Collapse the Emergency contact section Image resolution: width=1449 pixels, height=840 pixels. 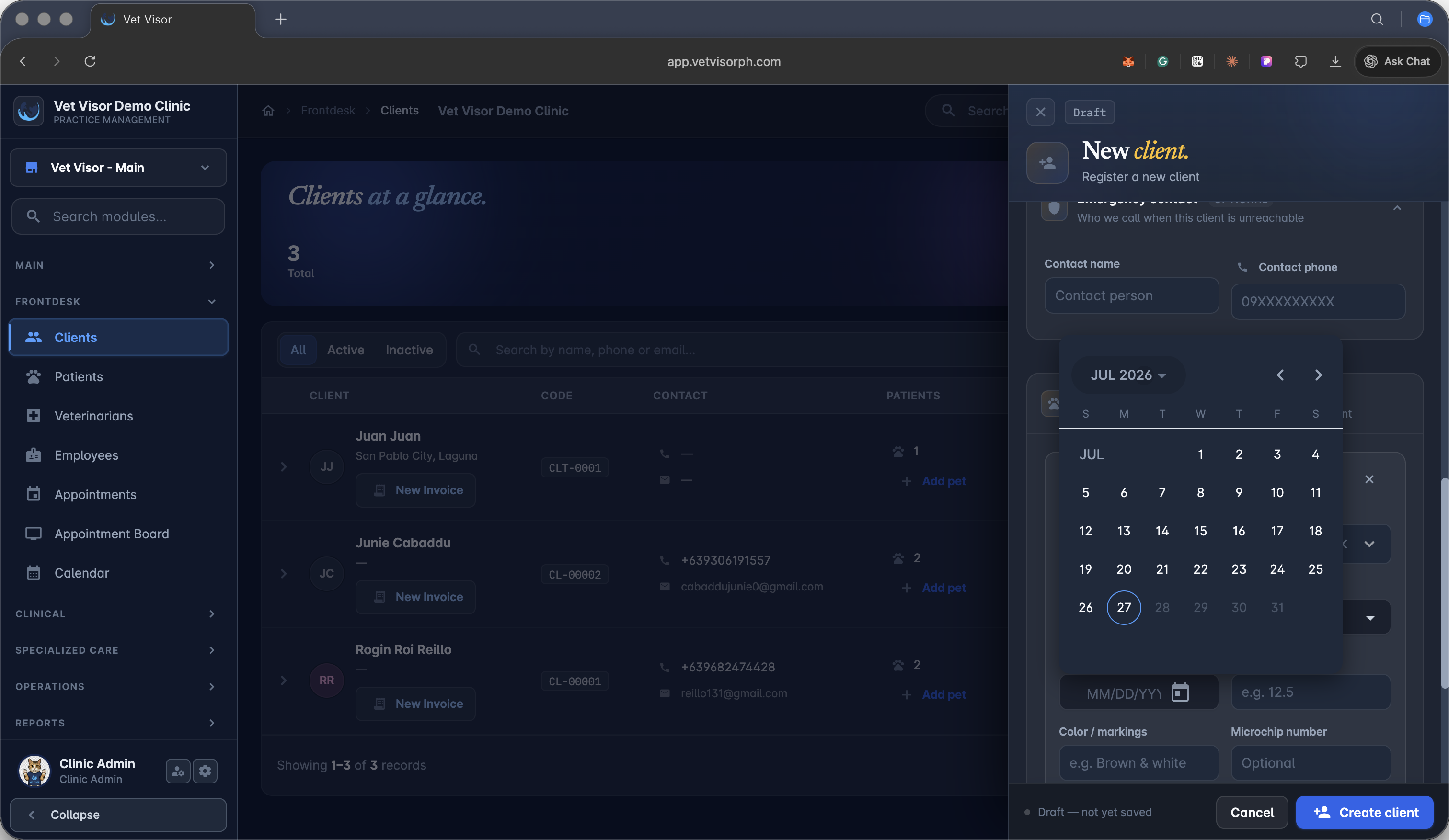coord(1397,208)
